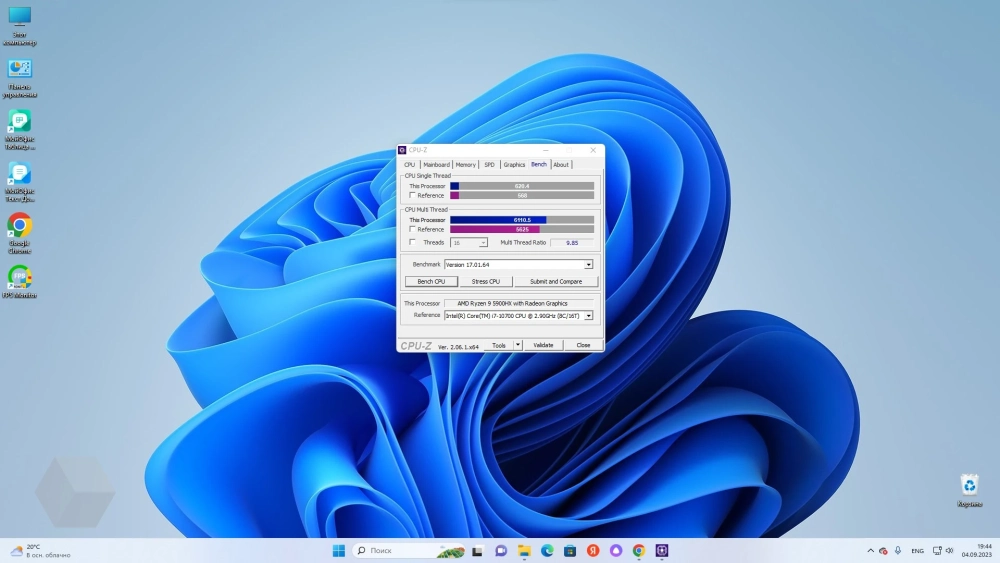
Task: Enable the Multi Thread Reference checkbox
Action: (412, 229)
